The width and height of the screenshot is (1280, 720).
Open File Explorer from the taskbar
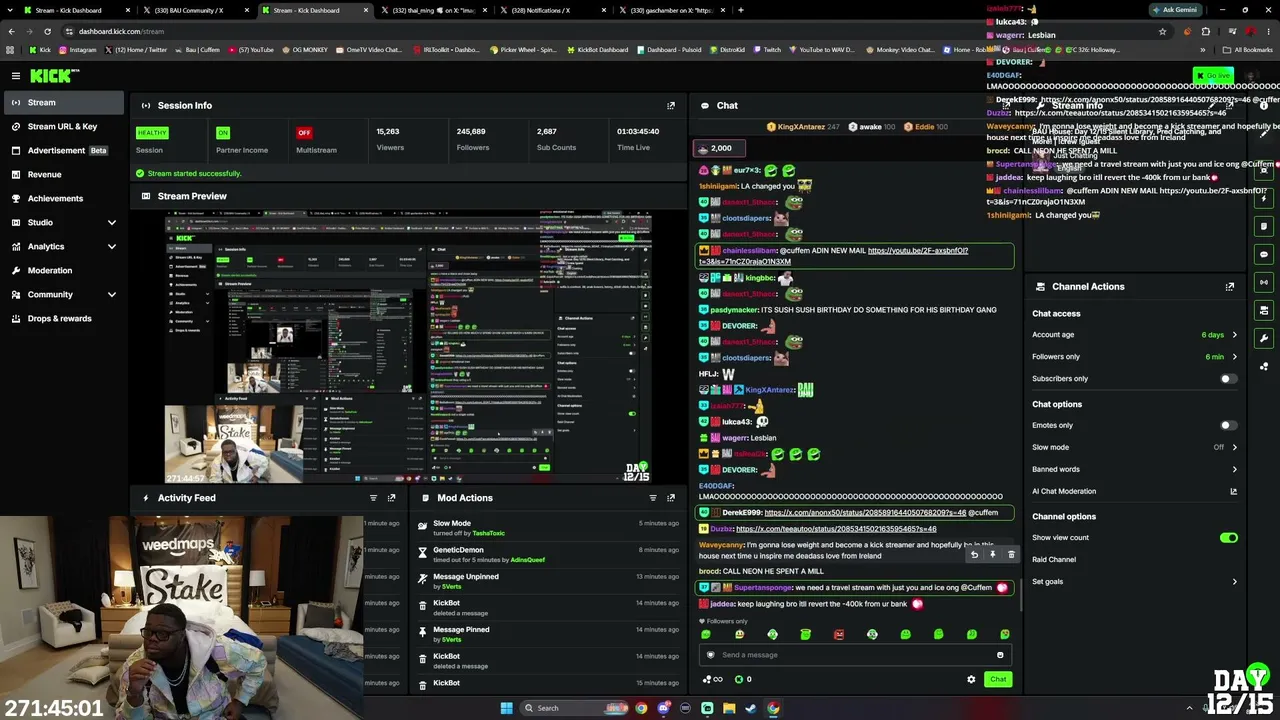(x=729, y=708)
